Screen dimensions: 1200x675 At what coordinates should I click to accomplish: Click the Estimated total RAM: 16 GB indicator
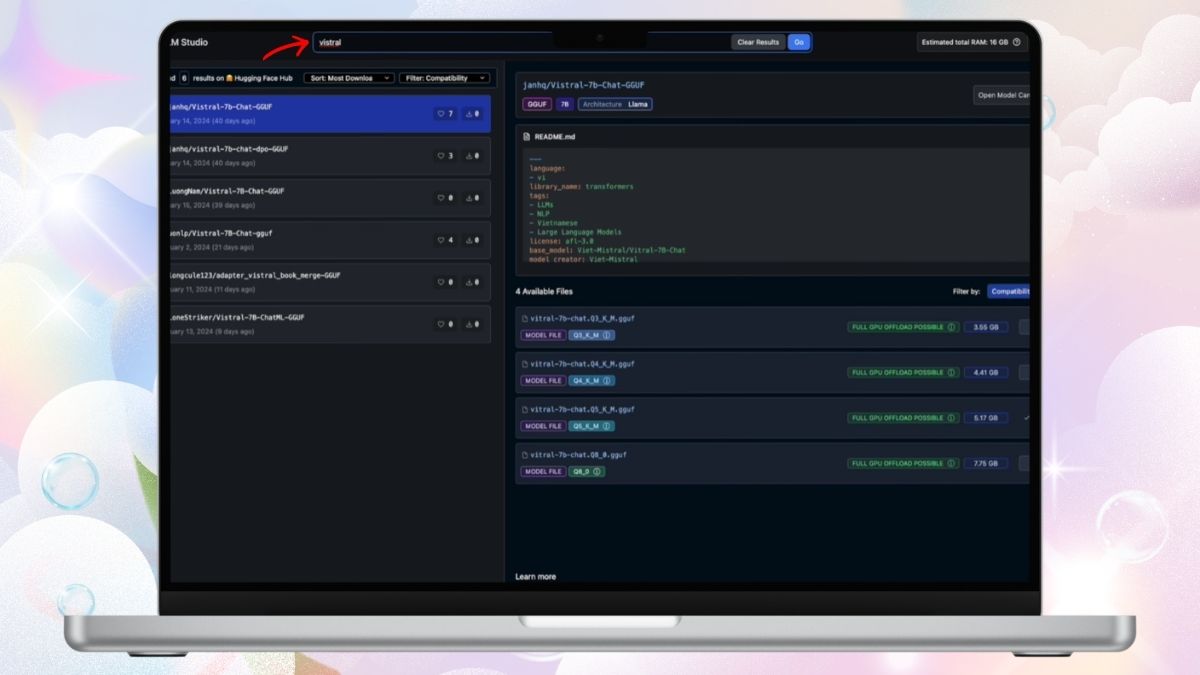(972, 42)
